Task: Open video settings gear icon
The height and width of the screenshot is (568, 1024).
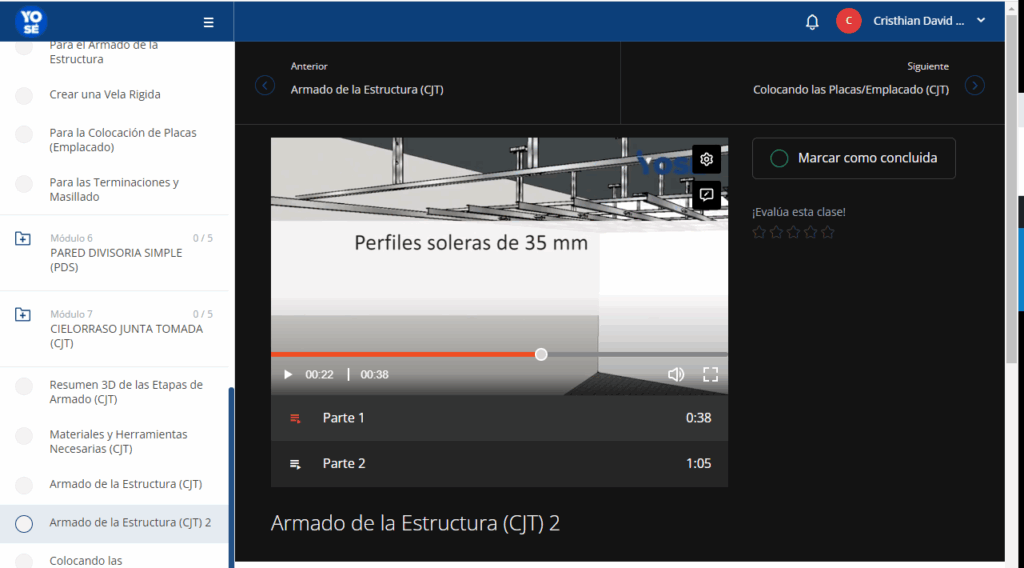Action: click(x=706, y=159)
